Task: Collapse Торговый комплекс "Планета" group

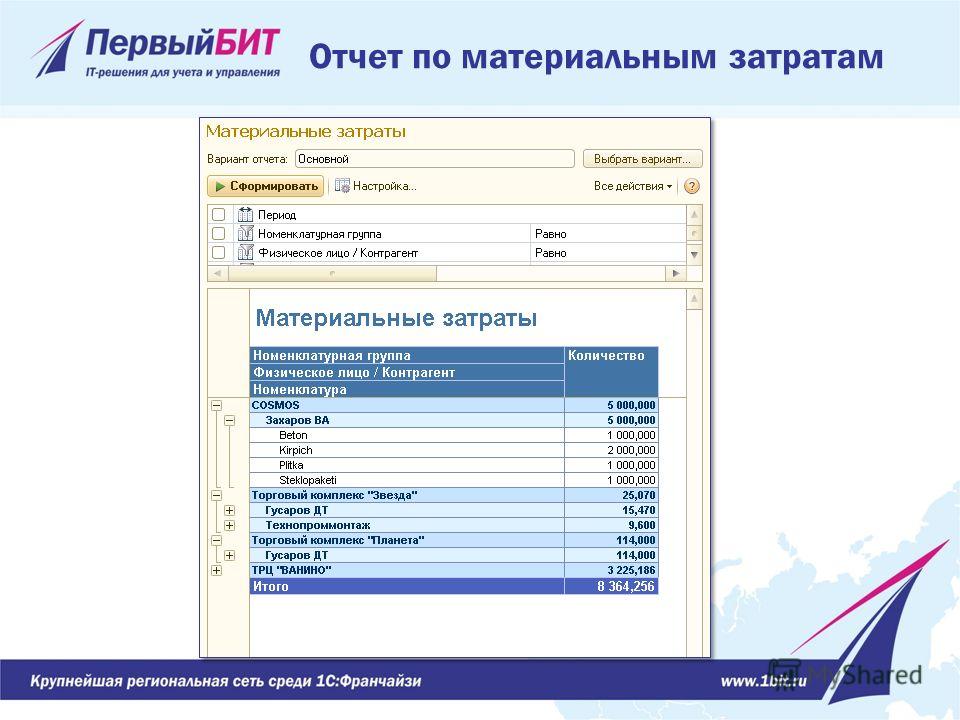Action: pos(216,541)
